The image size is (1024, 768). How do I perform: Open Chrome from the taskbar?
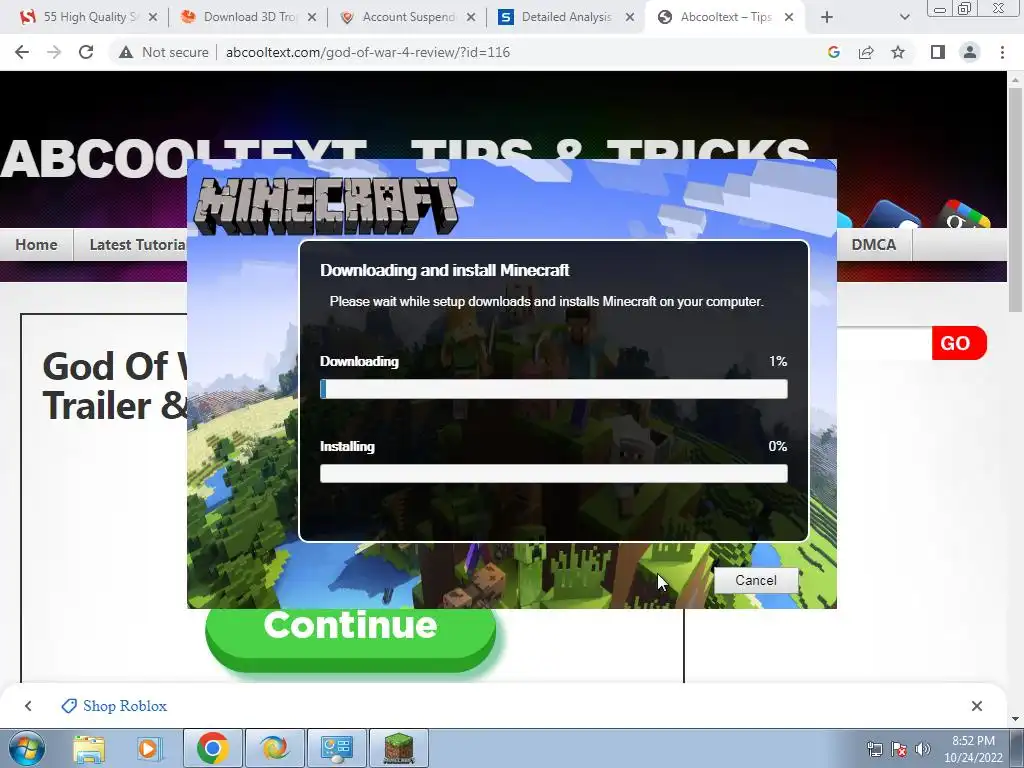tap(212, 748)
